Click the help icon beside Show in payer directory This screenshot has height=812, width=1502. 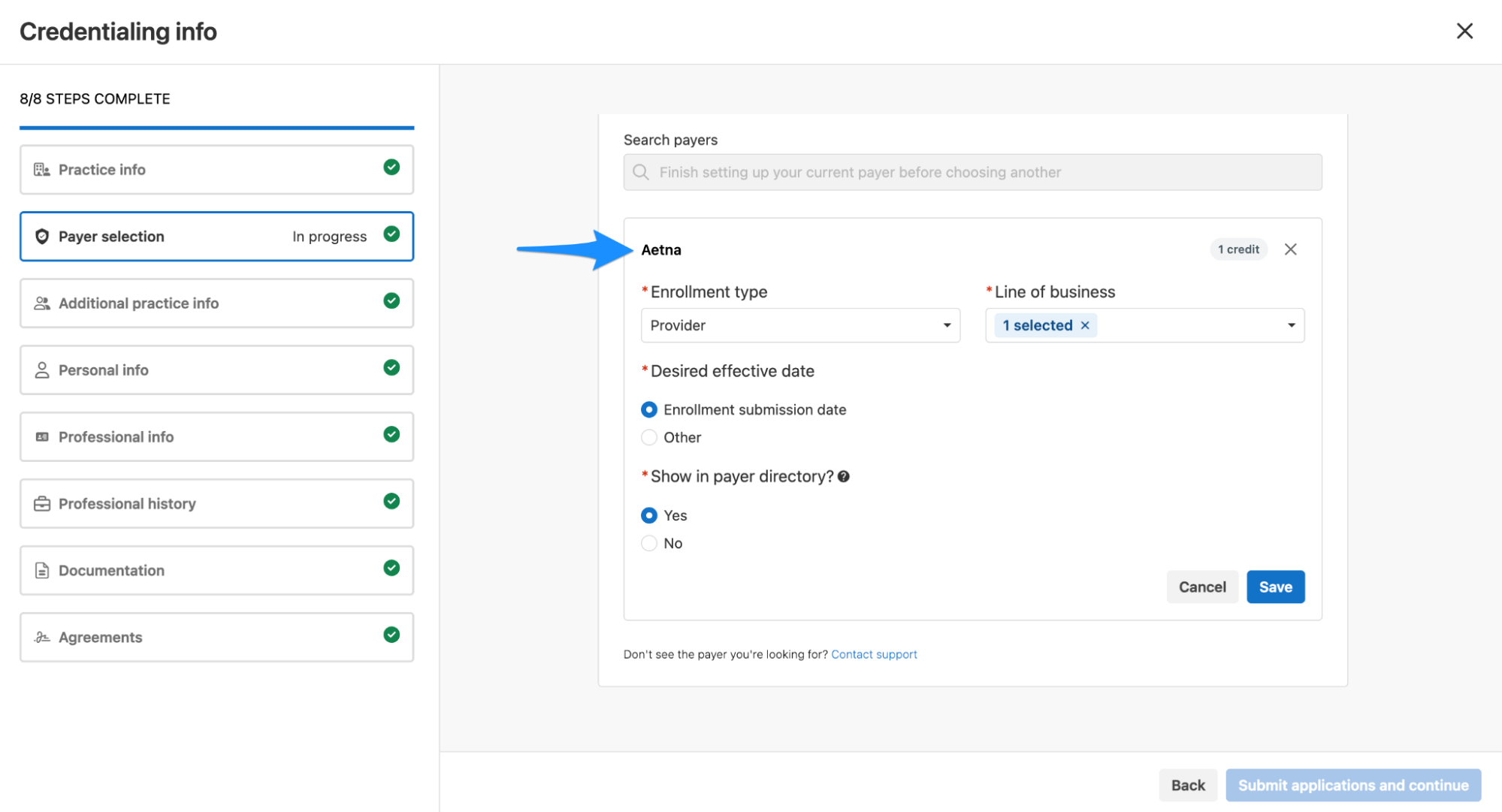[844, 476]
